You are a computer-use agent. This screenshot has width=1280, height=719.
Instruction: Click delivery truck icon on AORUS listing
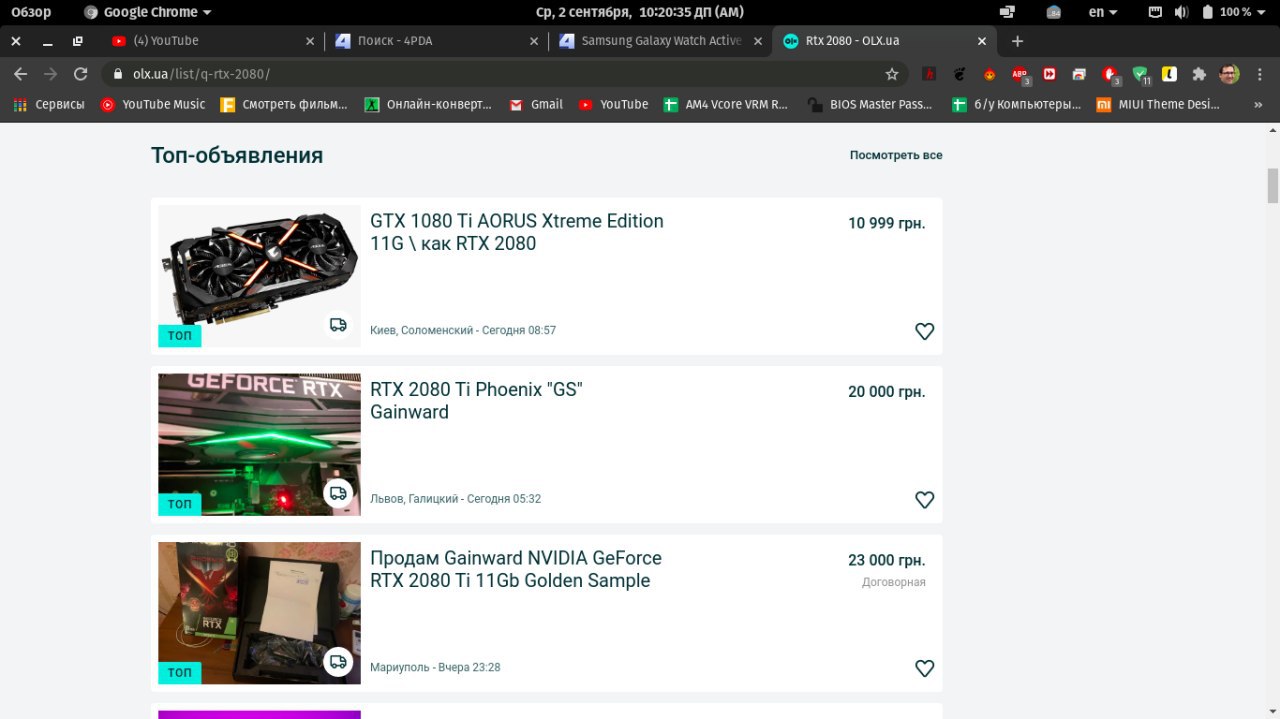coord(338,324)
